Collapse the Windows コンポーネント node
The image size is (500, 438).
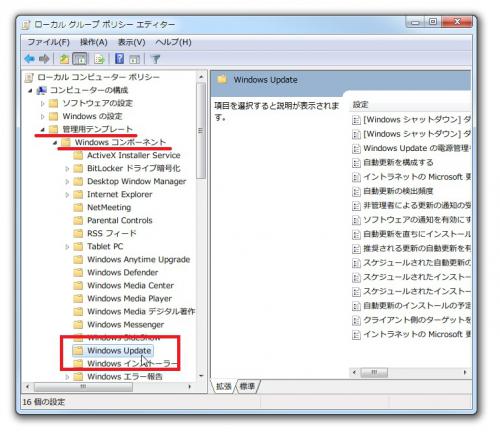[x=55, y=143]
